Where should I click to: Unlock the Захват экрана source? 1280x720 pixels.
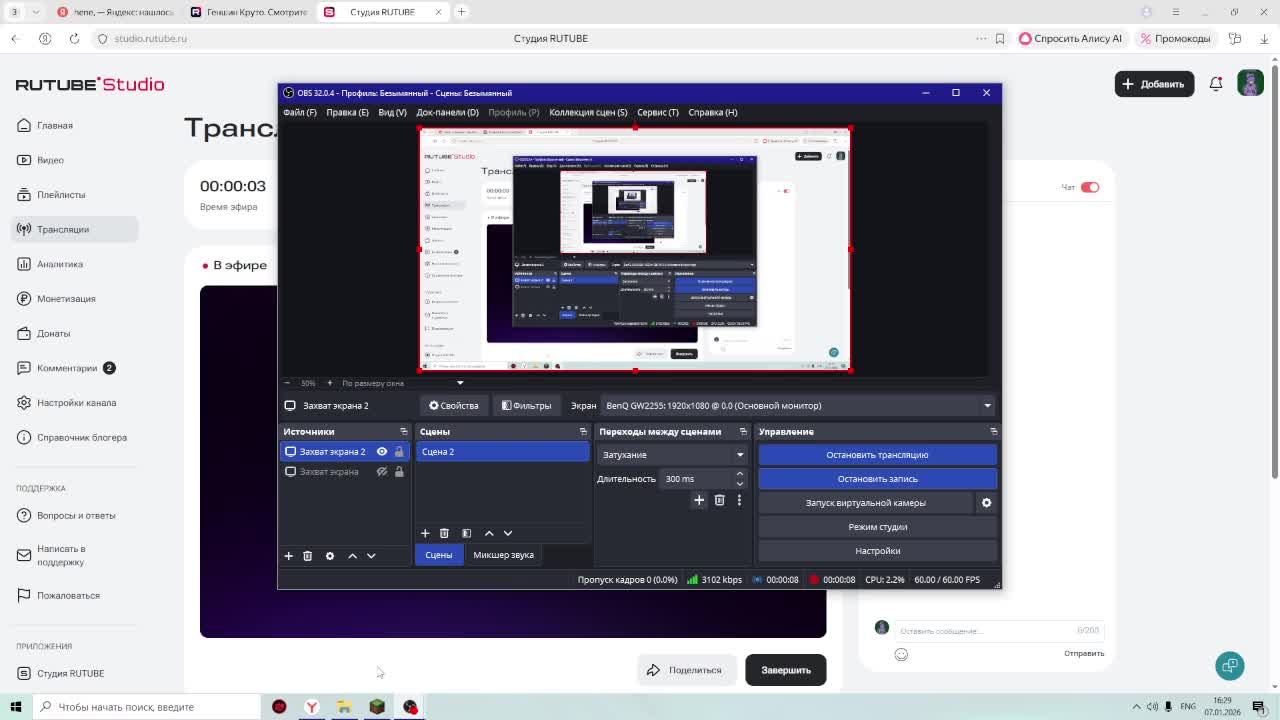tap(399, 472)
